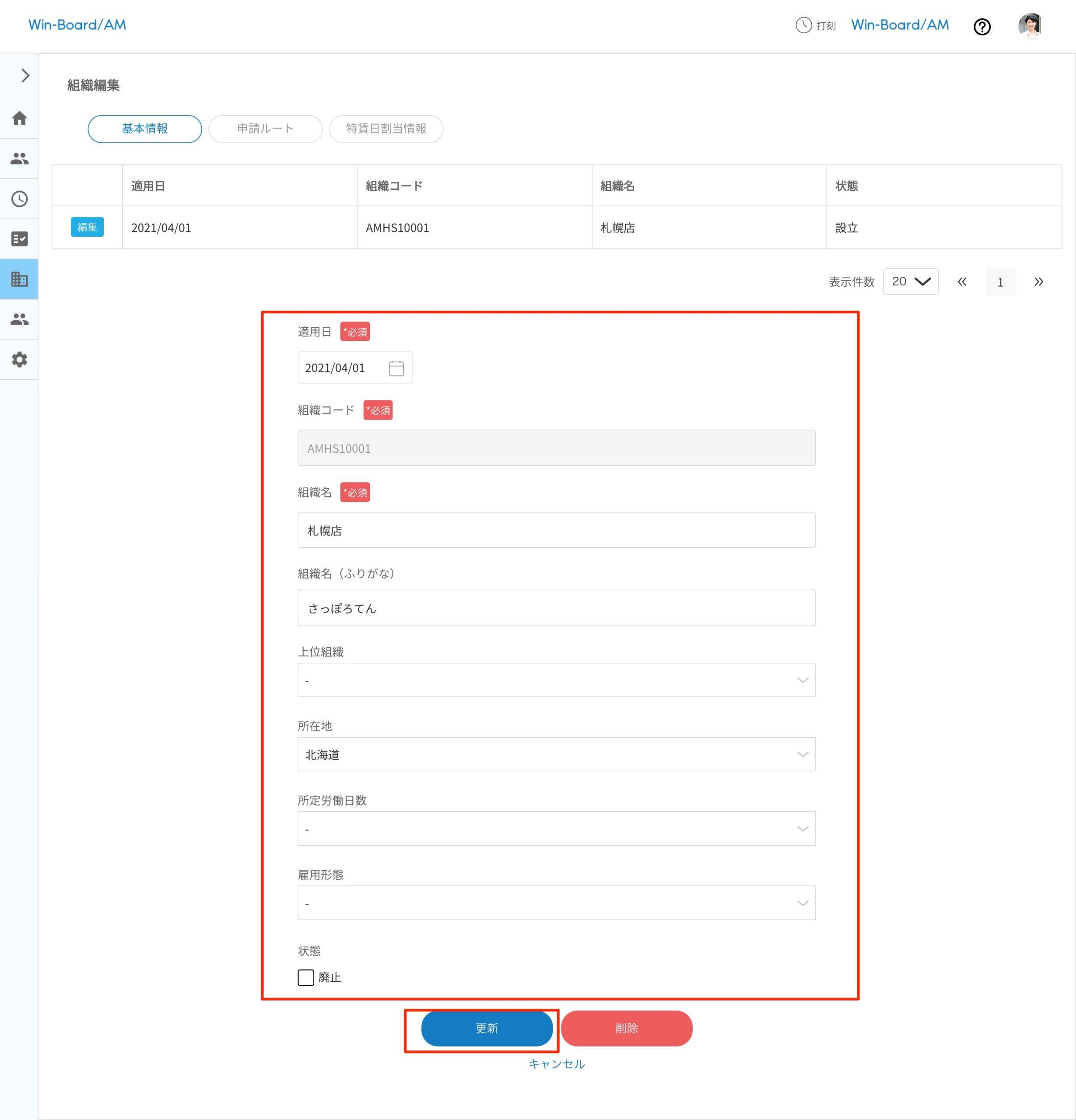Open the employees people icon in sidebar
The width and height of the screenshot is (1076, 1120).
pos(19,158)
